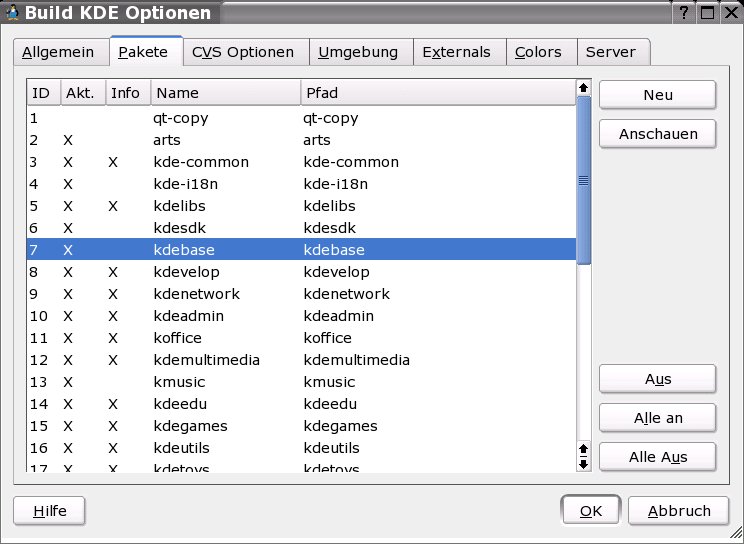Cancel with the Abbruch button

(679, 511)
